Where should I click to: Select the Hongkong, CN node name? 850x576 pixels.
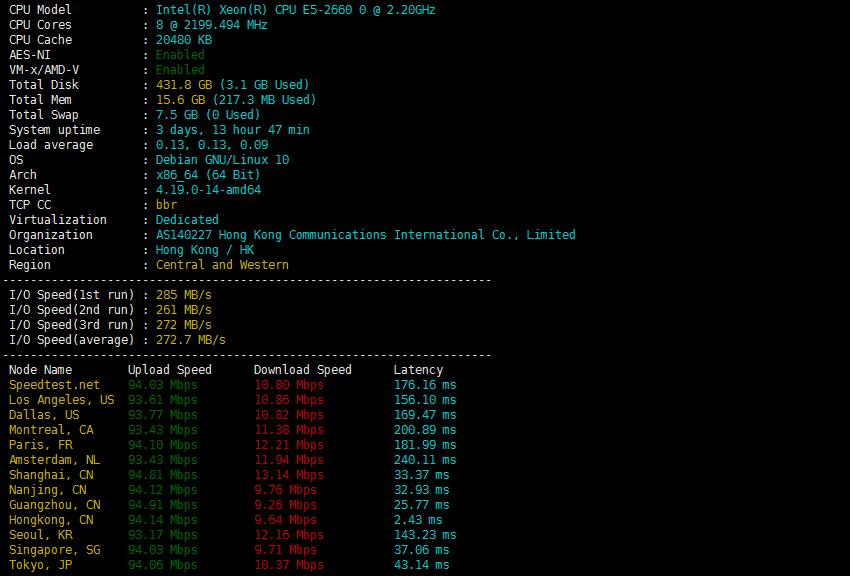pos(51,520)
